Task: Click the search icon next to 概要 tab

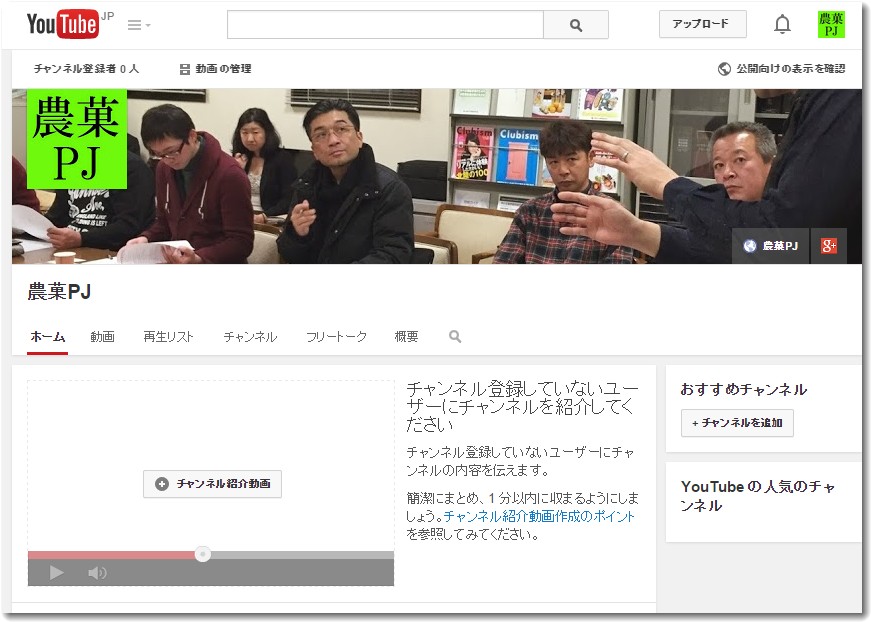Action: pyautogui.click(x=454, y=337)
